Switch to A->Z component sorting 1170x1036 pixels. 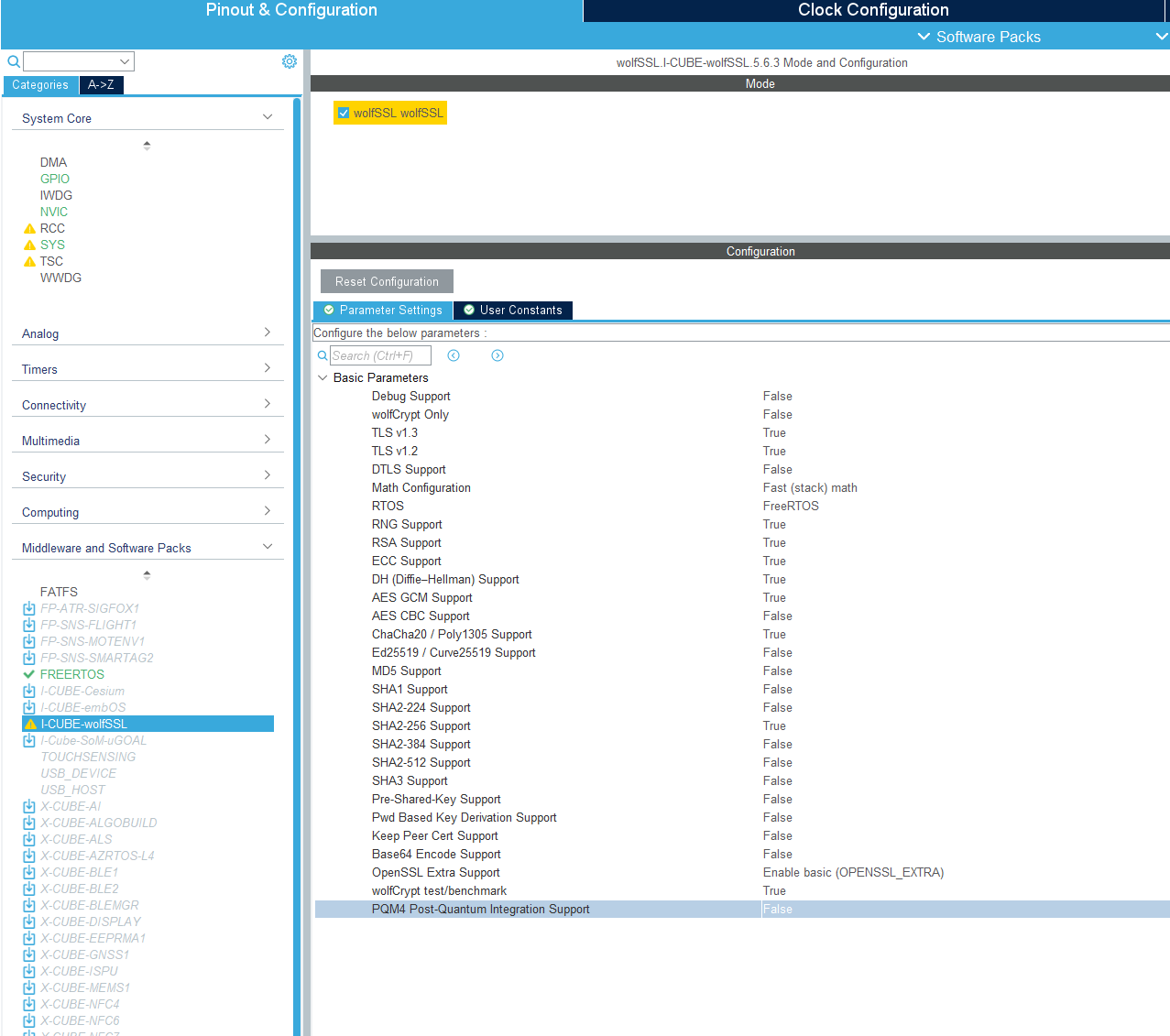click(x=101, y=84)
